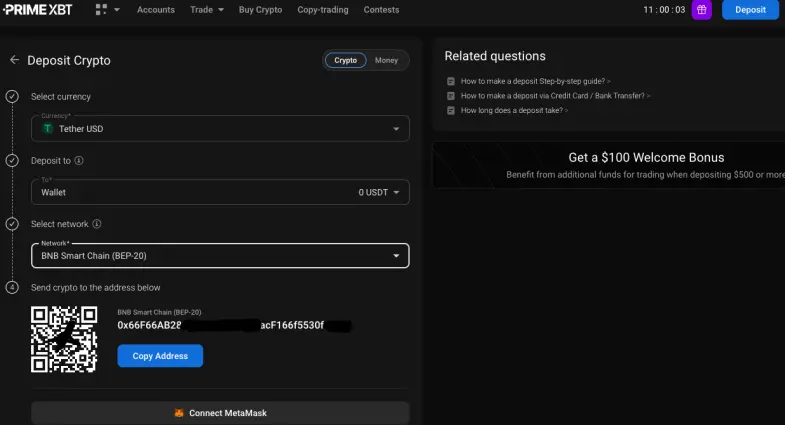Click BNB Smart Chain label above address
785x425 pixels.
[159, 312]
